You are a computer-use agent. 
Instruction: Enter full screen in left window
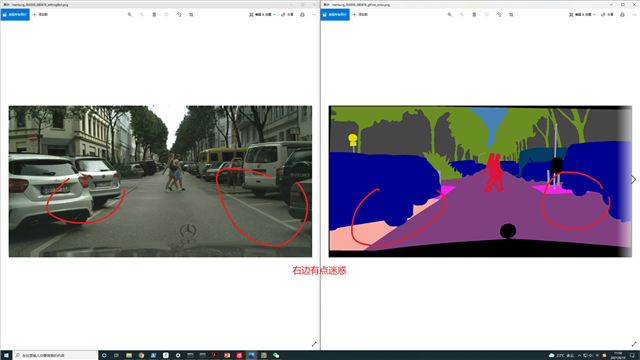coord(314,344)
